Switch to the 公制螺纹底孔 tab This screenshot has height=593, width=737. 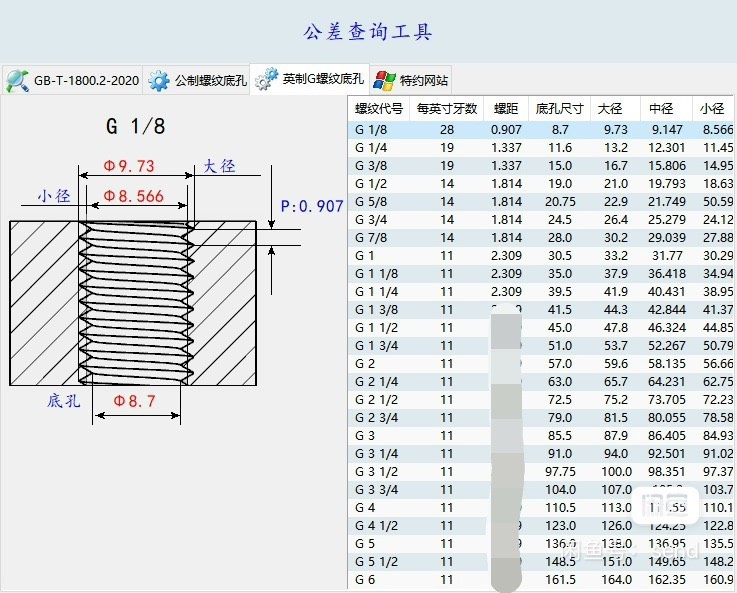(x=196, y=80)
